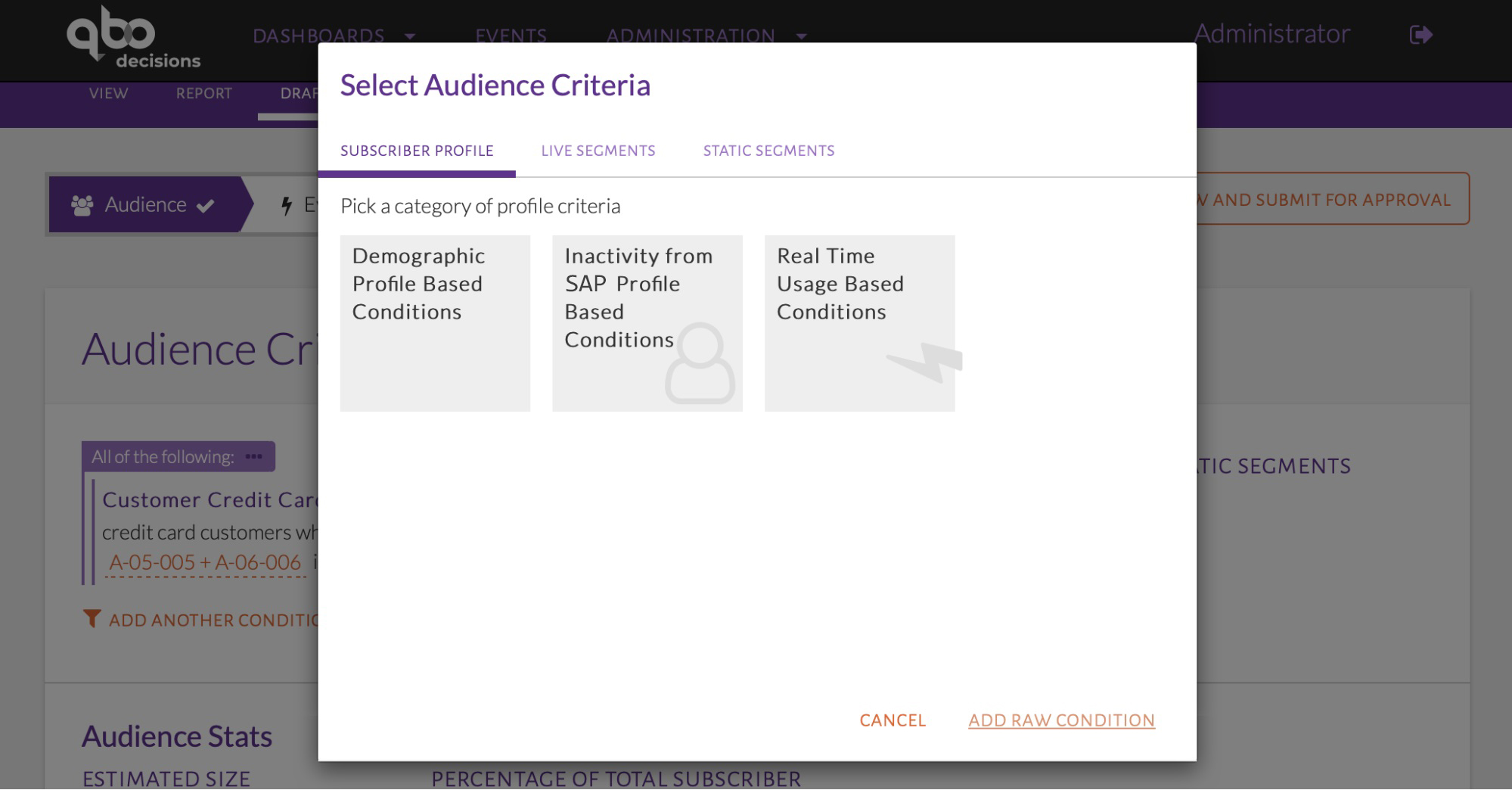This screenshot has width=1512, height=790.
Task: Click the A-05-005 + A-06-006 value link
Action: point(205,563)
